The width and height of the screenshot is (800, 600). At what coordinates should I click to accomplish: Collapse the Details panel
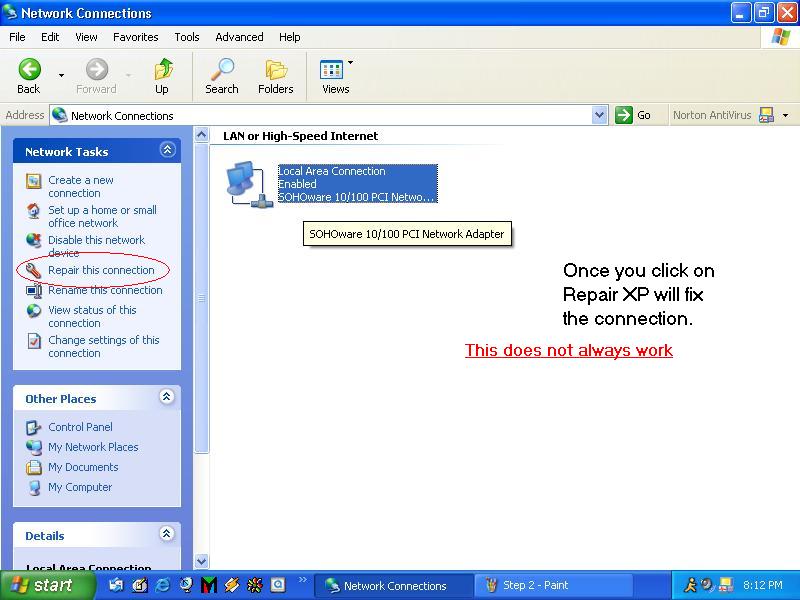tap(167, 534)
